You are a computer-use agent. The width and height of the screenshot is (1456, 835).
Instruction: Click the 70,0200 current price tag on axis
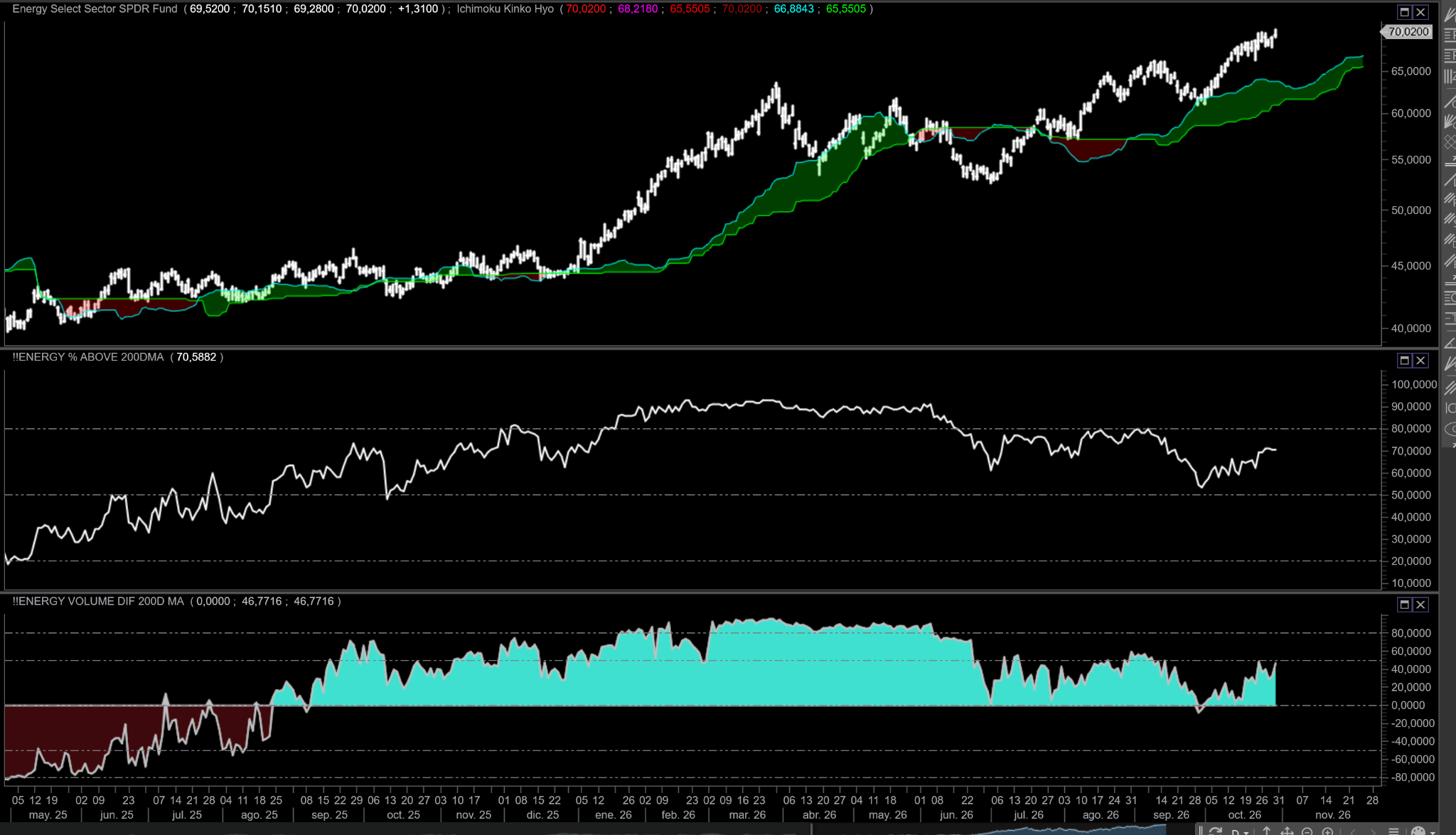click(x=1408, y=32)
